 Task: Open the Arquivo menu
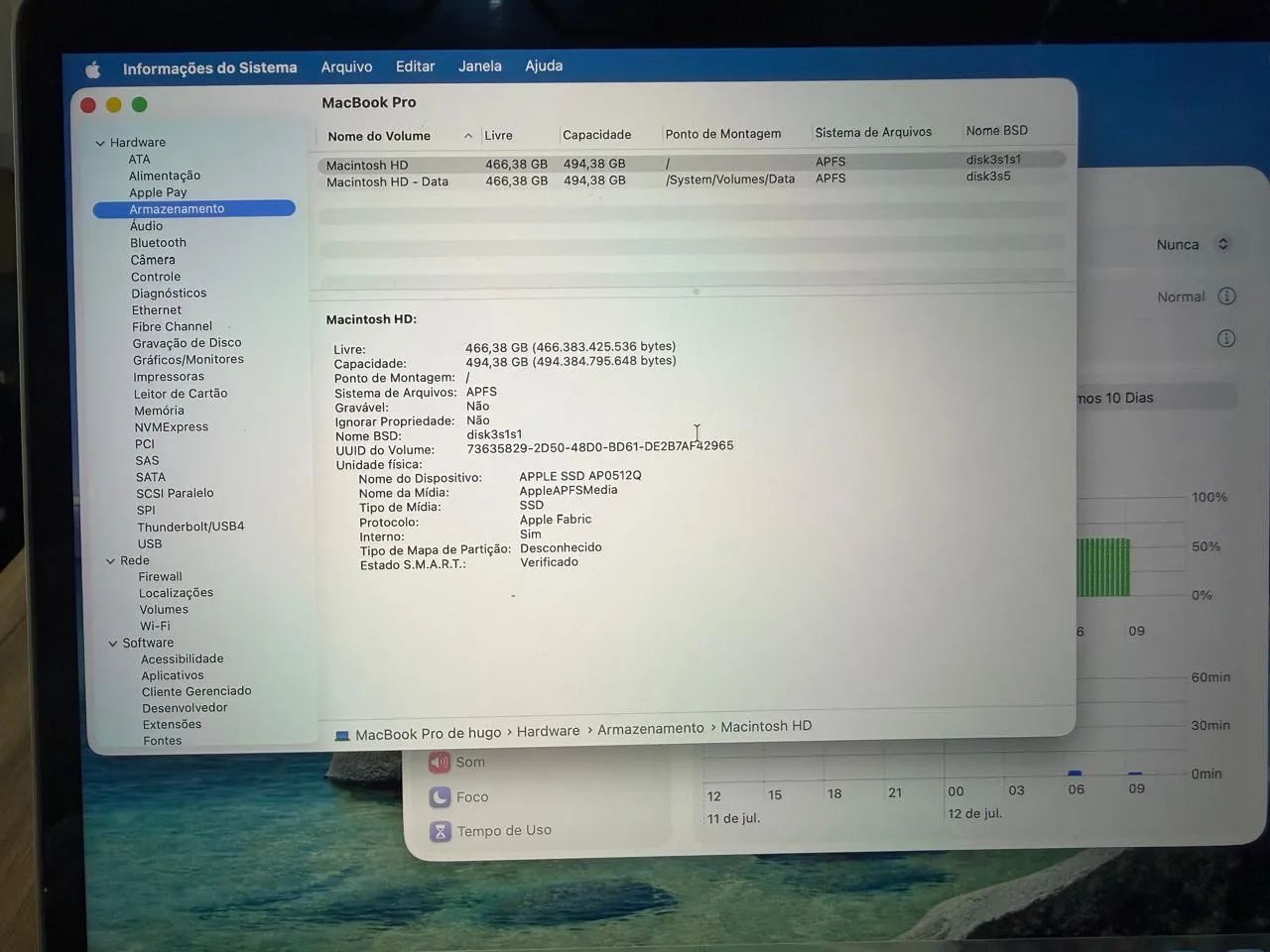[x=346, y=67]
